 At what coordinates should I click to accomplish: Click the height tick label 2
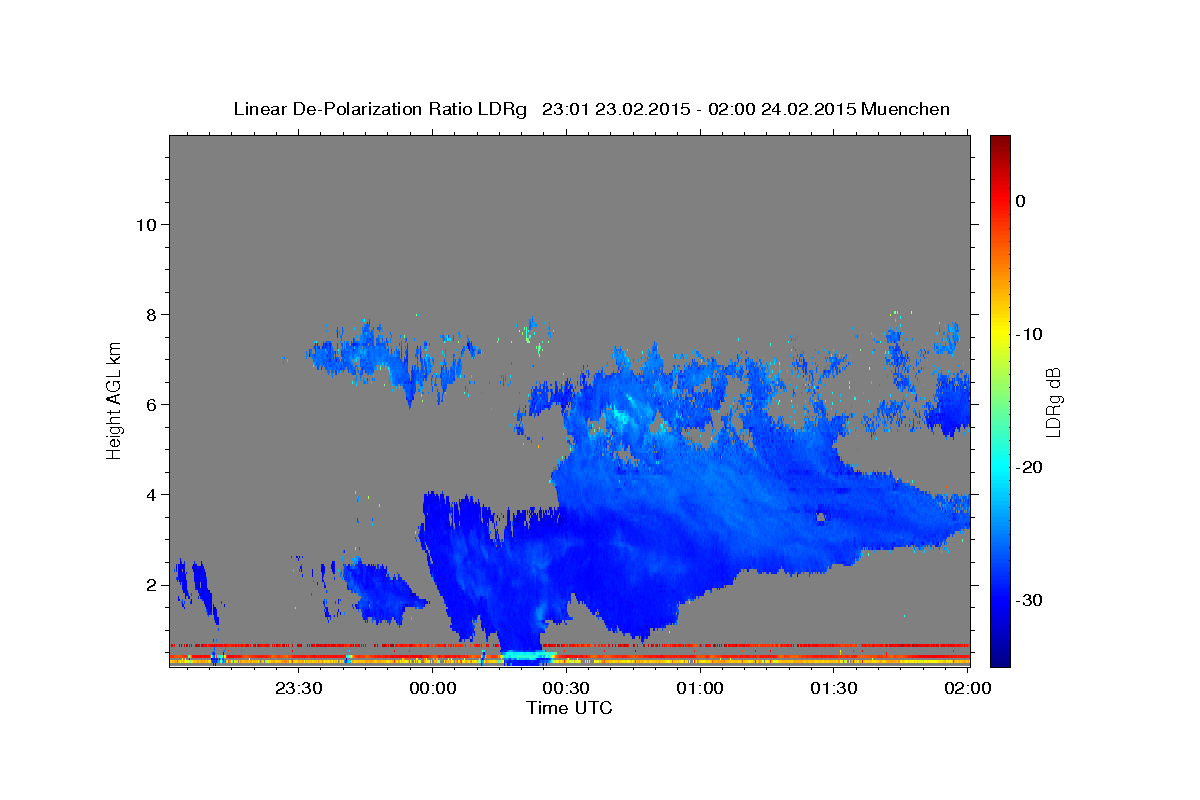pyautogui.click(x=153, y=585)
